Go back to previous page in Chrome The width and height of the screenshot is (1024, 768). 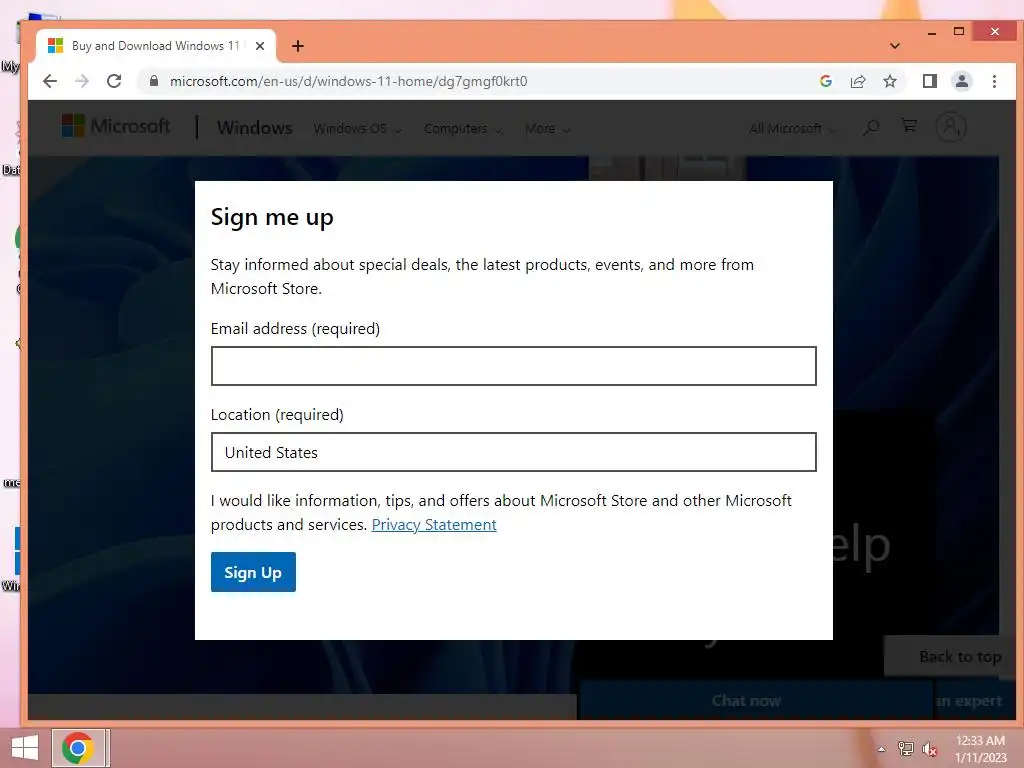click(x=50, y=81)
